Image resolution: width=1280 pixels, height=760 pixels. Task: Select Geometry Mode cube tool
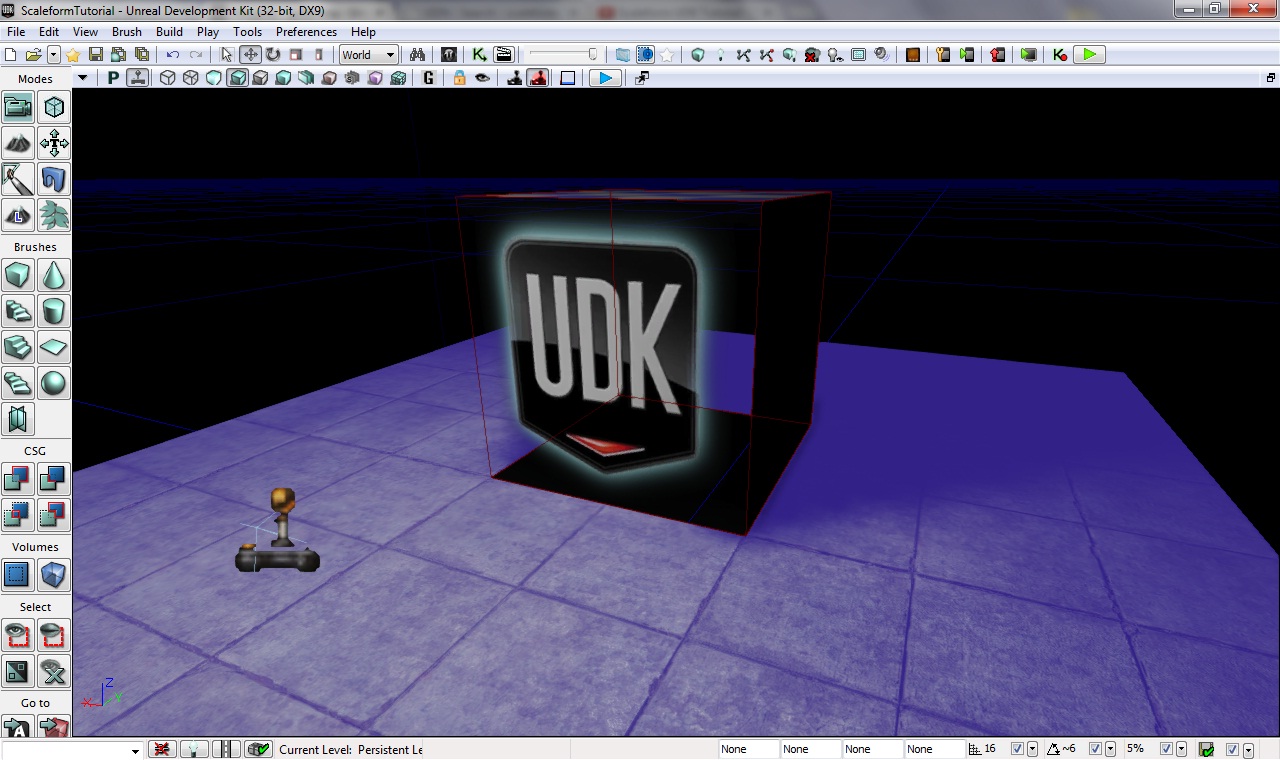click(54, 107)
